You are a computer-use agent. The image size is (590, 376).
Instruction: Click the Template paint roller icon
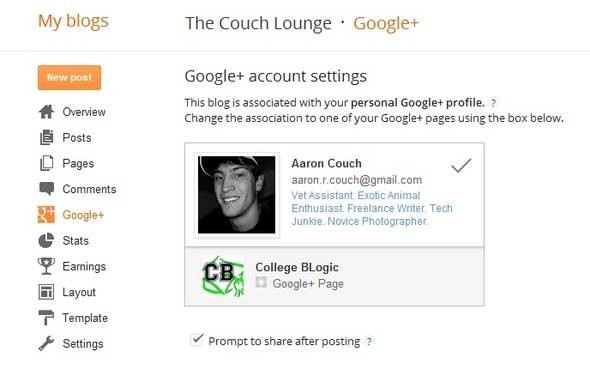[46, 318]
